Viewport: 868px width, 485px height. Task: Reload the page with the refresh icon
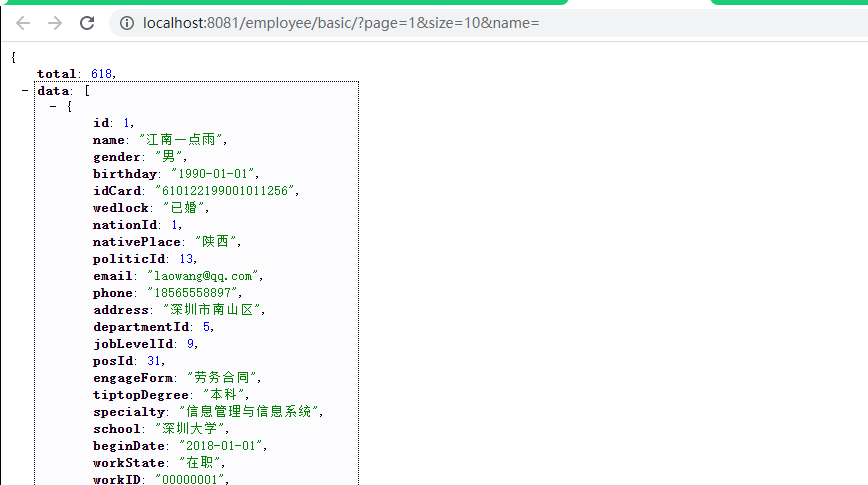(87, 23)
